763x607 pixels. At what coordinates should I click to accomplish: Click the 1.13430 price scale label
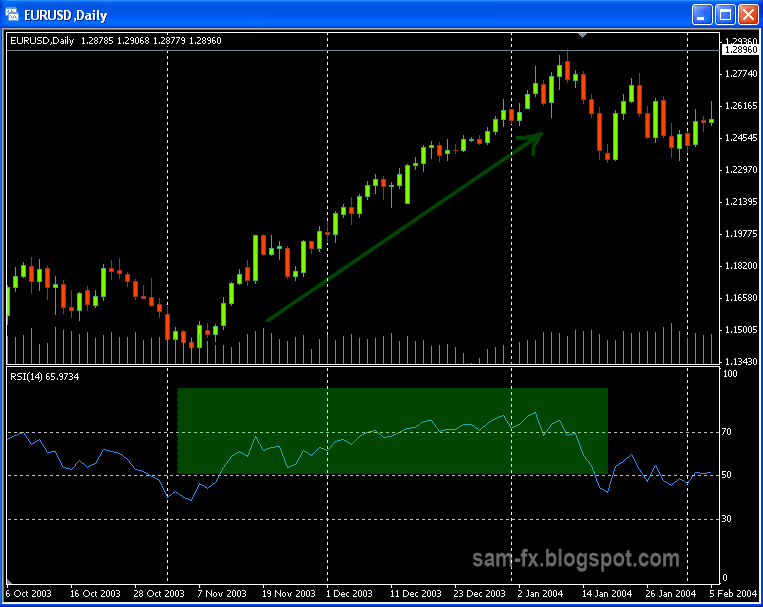coord(741,361)
